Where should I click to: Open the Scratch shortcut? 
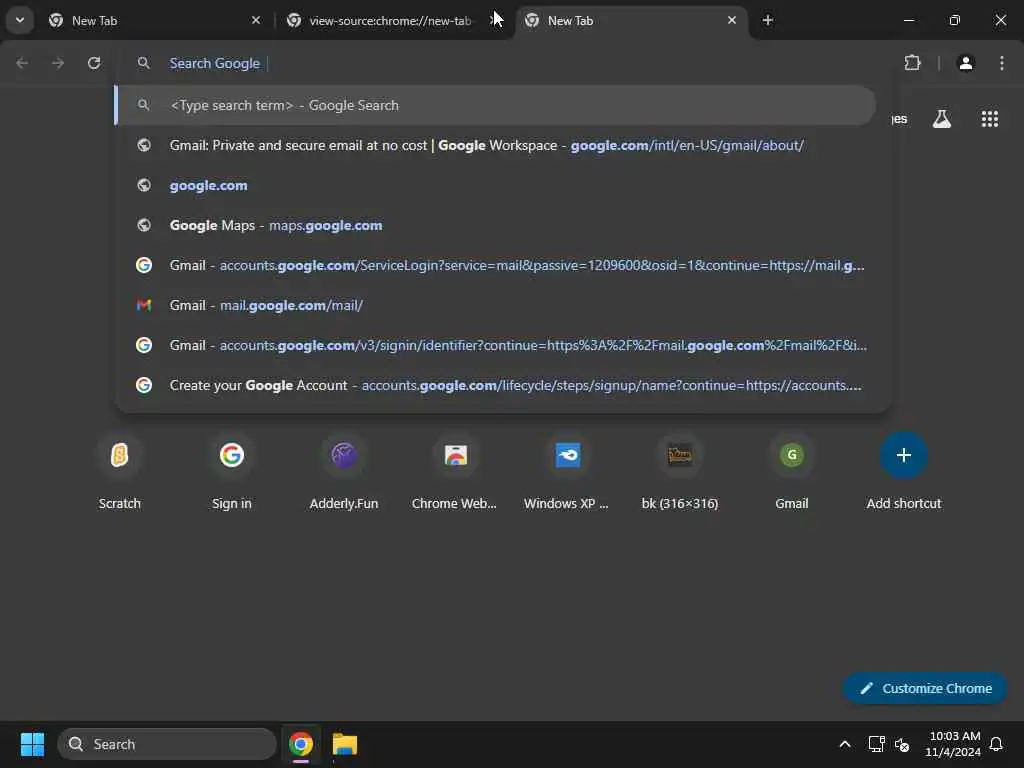coord(120,472)
